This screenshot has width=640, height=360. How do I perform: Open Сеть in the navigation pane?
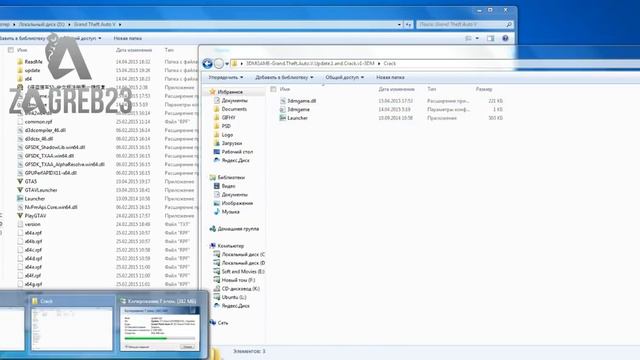[x=223, y=323]
